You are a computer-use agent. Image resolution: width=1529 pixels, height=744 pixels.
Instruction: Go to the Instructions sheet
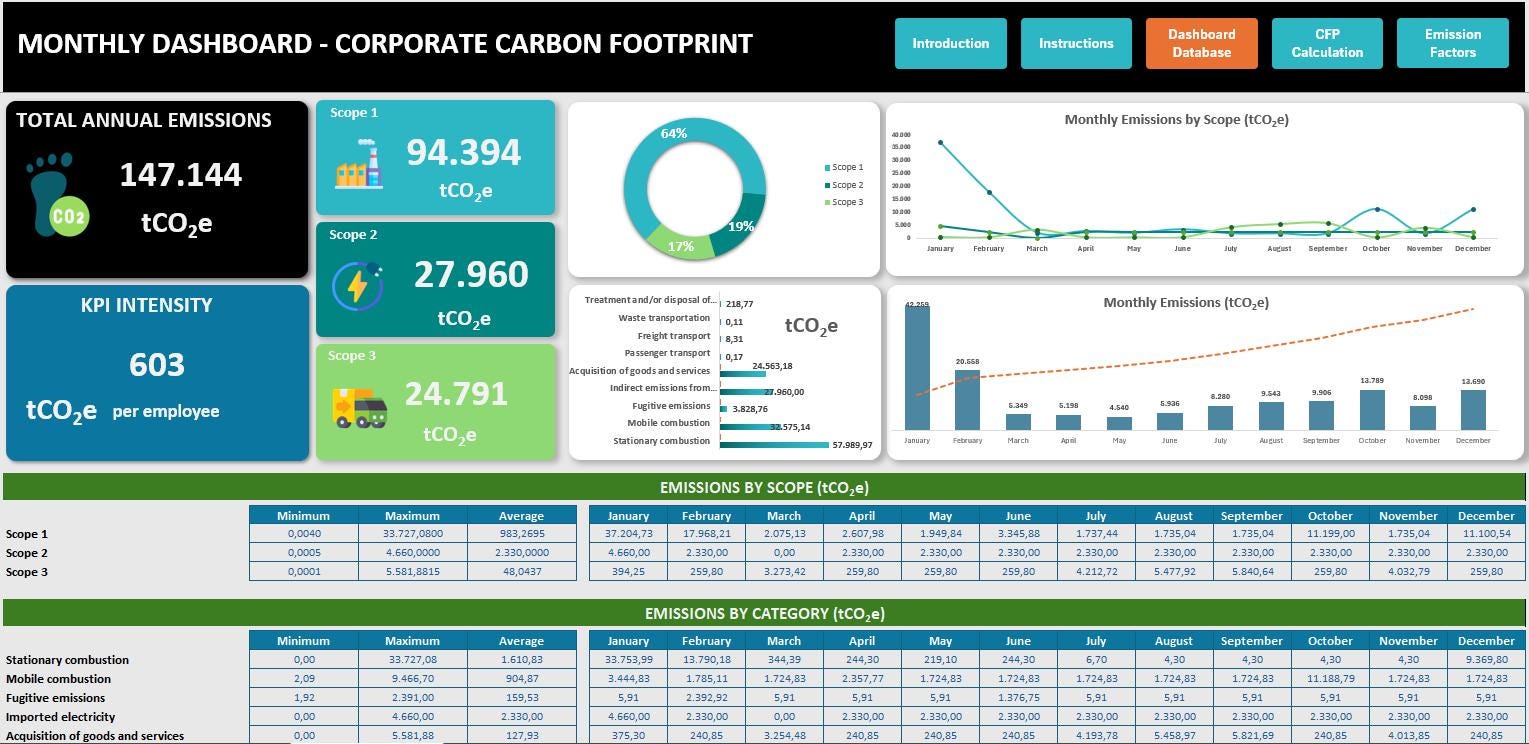click(1076, 44)
